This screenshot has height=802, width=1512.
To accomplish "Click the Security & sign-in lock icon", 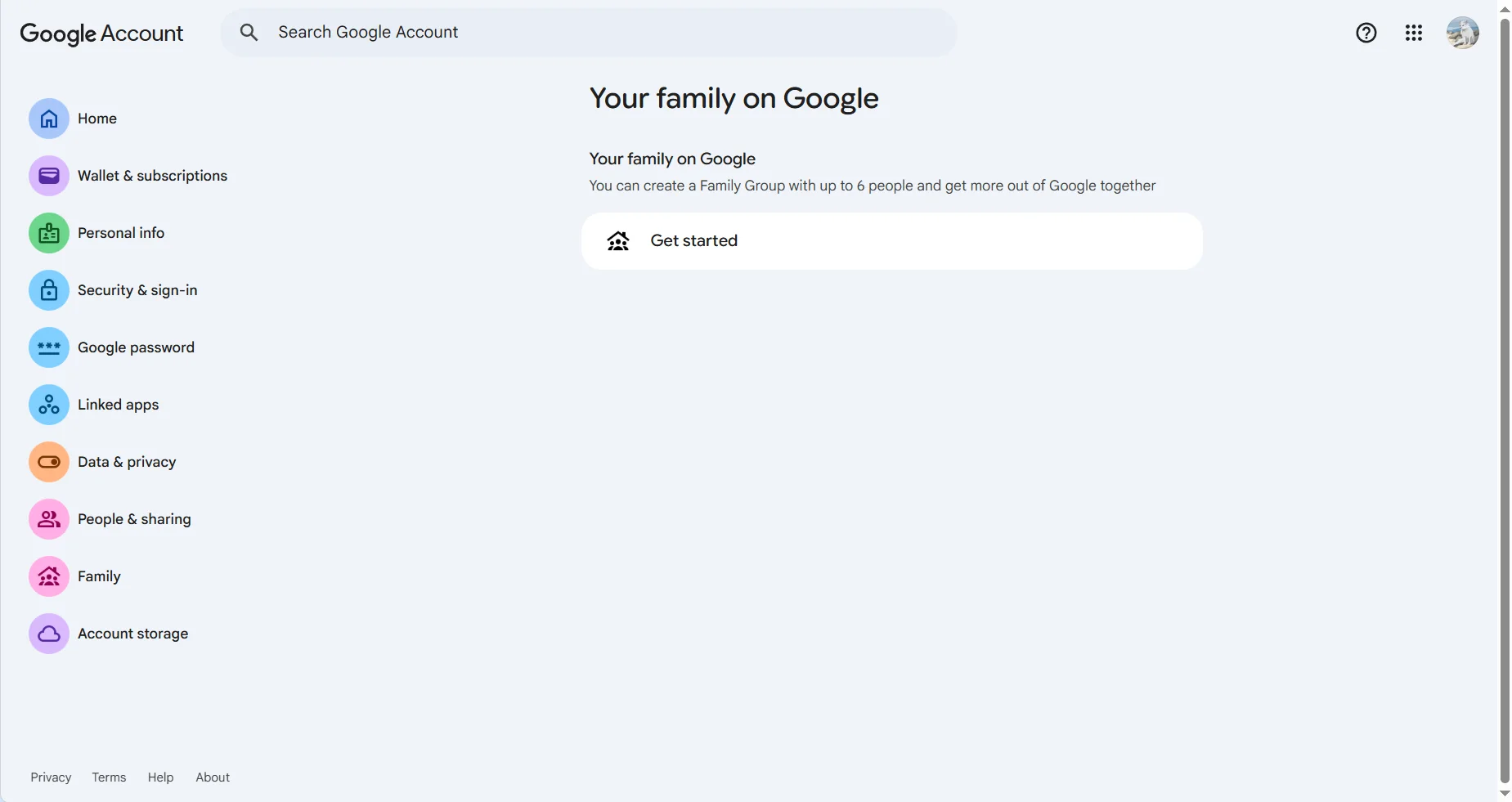I will (49, 290).
